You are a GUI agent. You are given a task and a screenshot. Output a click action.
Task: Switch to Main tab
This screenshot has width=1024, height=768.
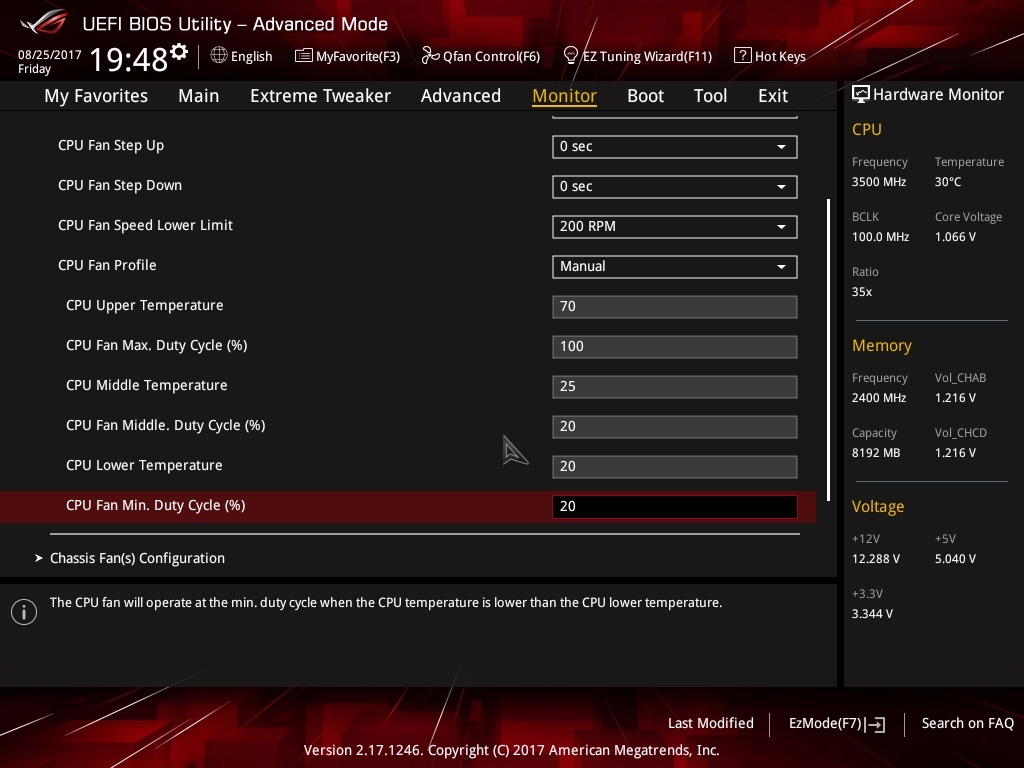click(199, 96)
